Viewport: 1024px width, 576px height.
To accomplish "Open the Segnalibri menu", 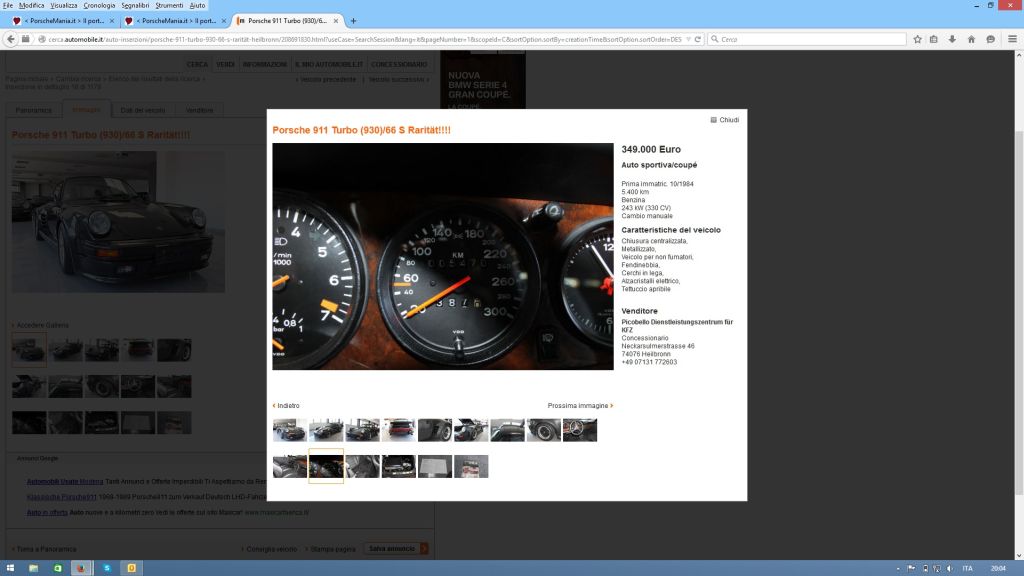I will click(x=135, y=5).
